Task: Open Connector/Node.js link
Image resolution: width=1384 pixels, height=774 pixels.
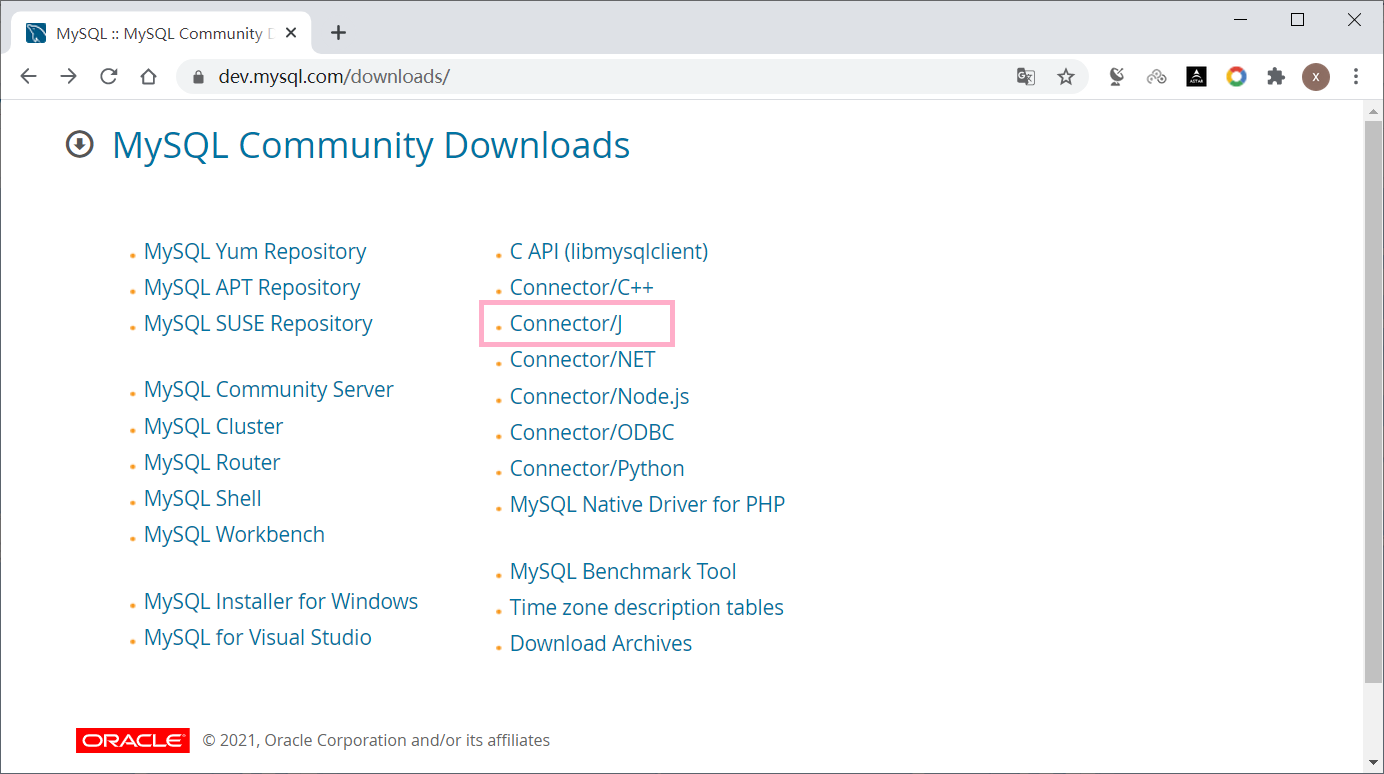Action: 600,396
